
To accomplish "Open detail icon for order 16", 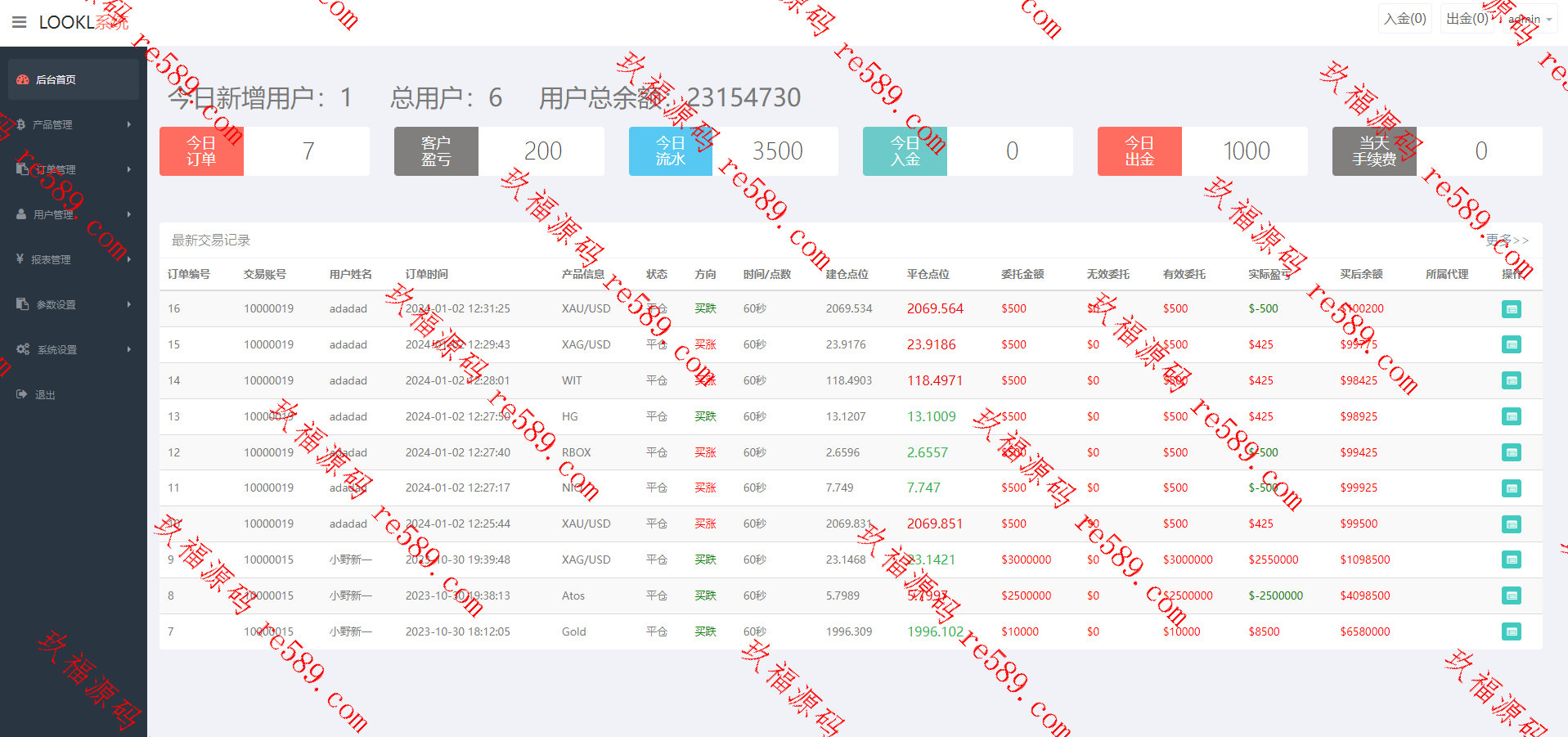I will (x=1512, y=309).
